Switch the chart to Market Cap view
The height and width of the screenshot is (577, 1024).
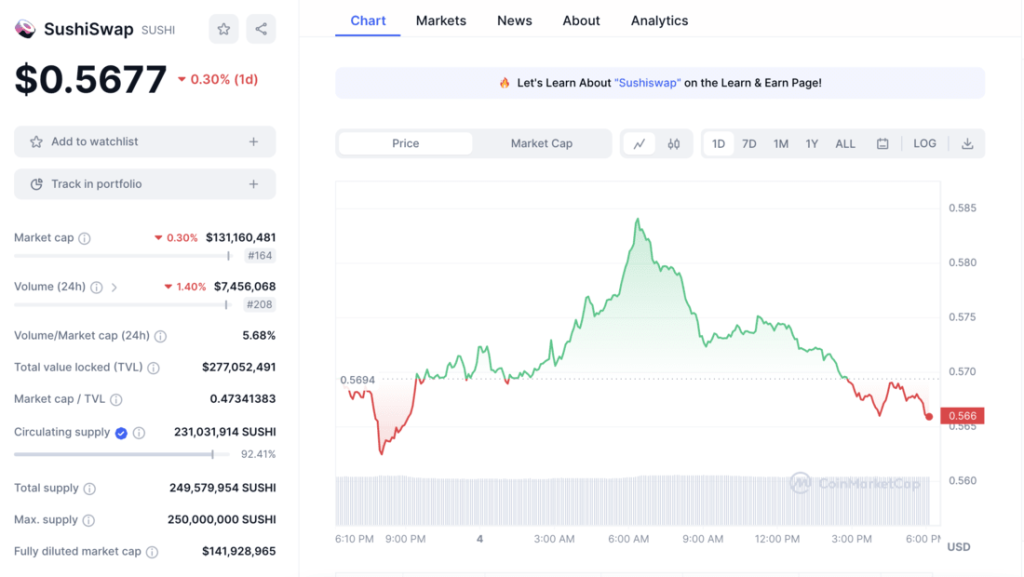coord(541,143)
